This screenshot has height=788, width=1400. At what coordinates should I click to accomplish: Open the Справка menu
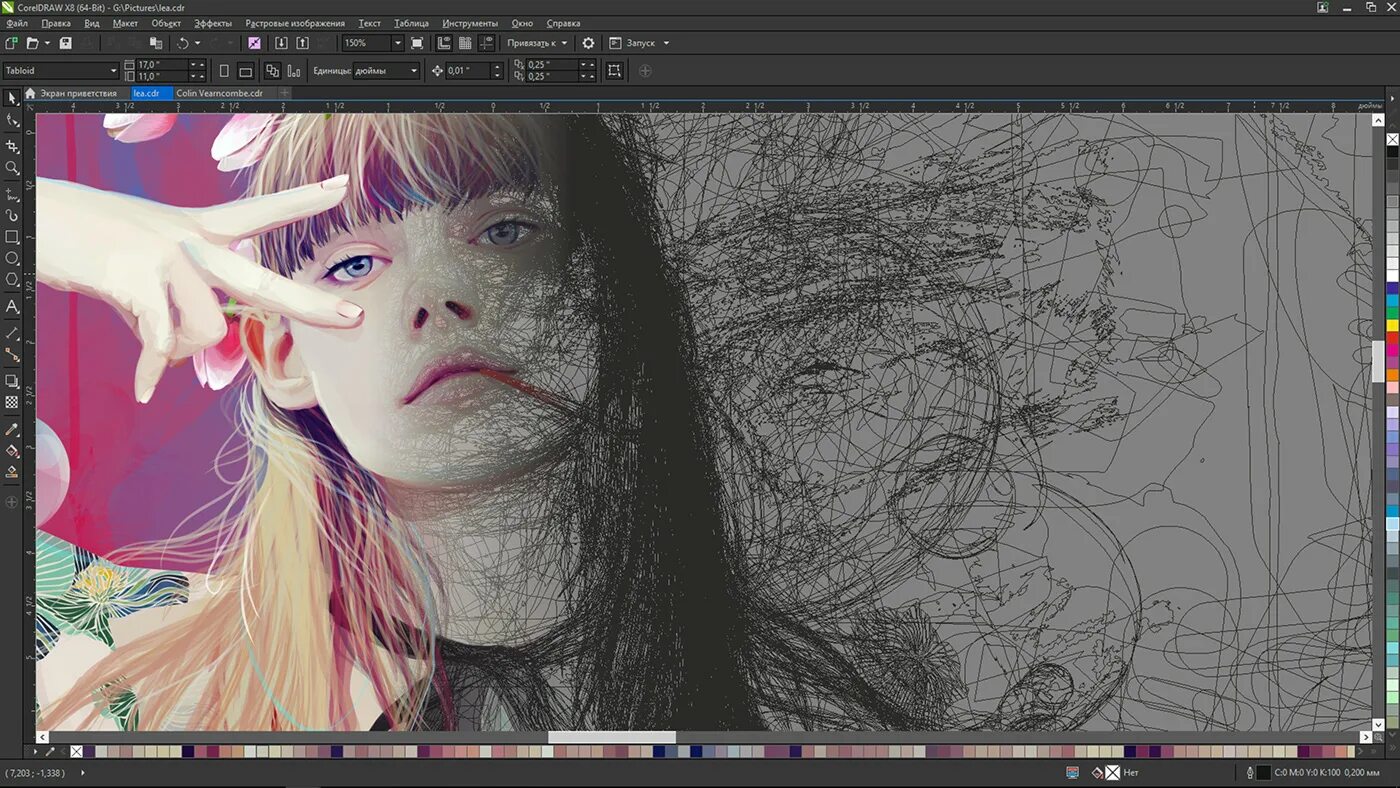pyautogui.click(x=563, y=23)
